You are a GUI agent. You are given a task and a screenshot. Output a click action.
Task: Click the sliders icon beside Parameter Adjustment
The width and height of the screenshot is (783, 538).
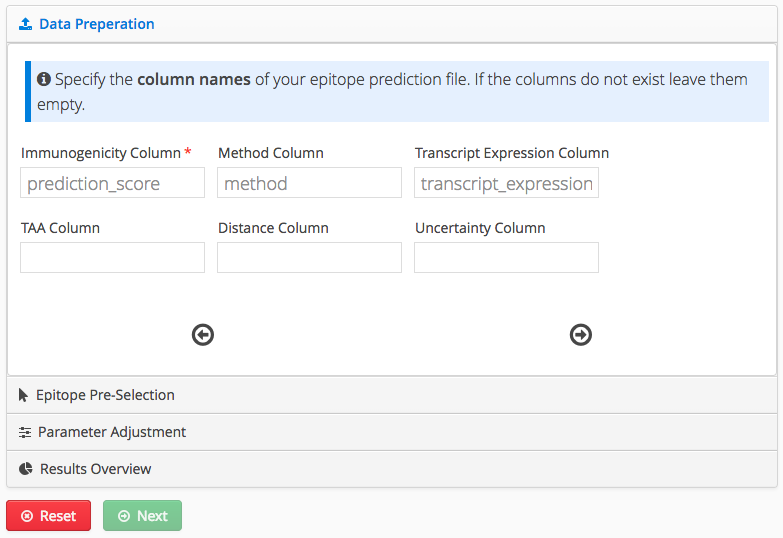[x=25, y=432]
